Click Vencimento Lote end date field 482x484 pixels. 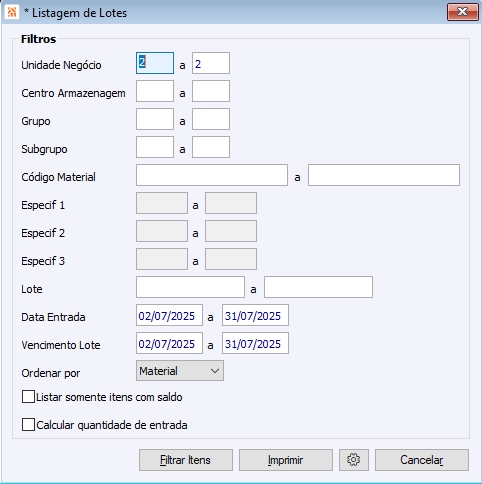[255, 343]
